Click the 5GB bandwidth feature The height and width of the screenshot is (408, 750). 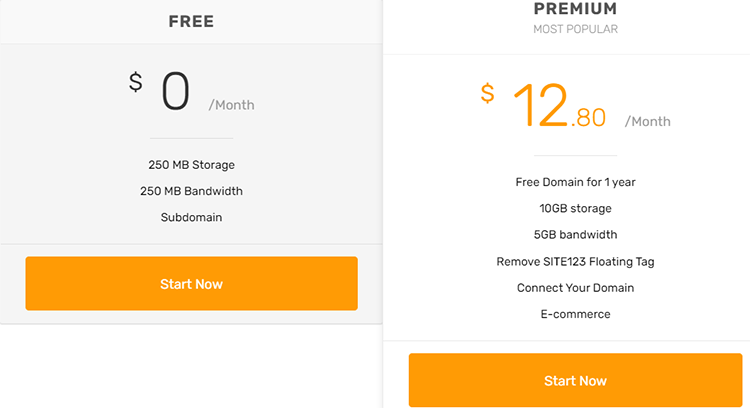[575, 235]
